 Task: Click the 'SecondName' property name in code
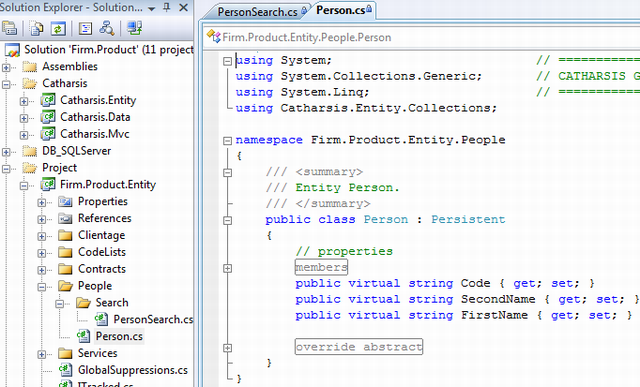coord(498,299)
